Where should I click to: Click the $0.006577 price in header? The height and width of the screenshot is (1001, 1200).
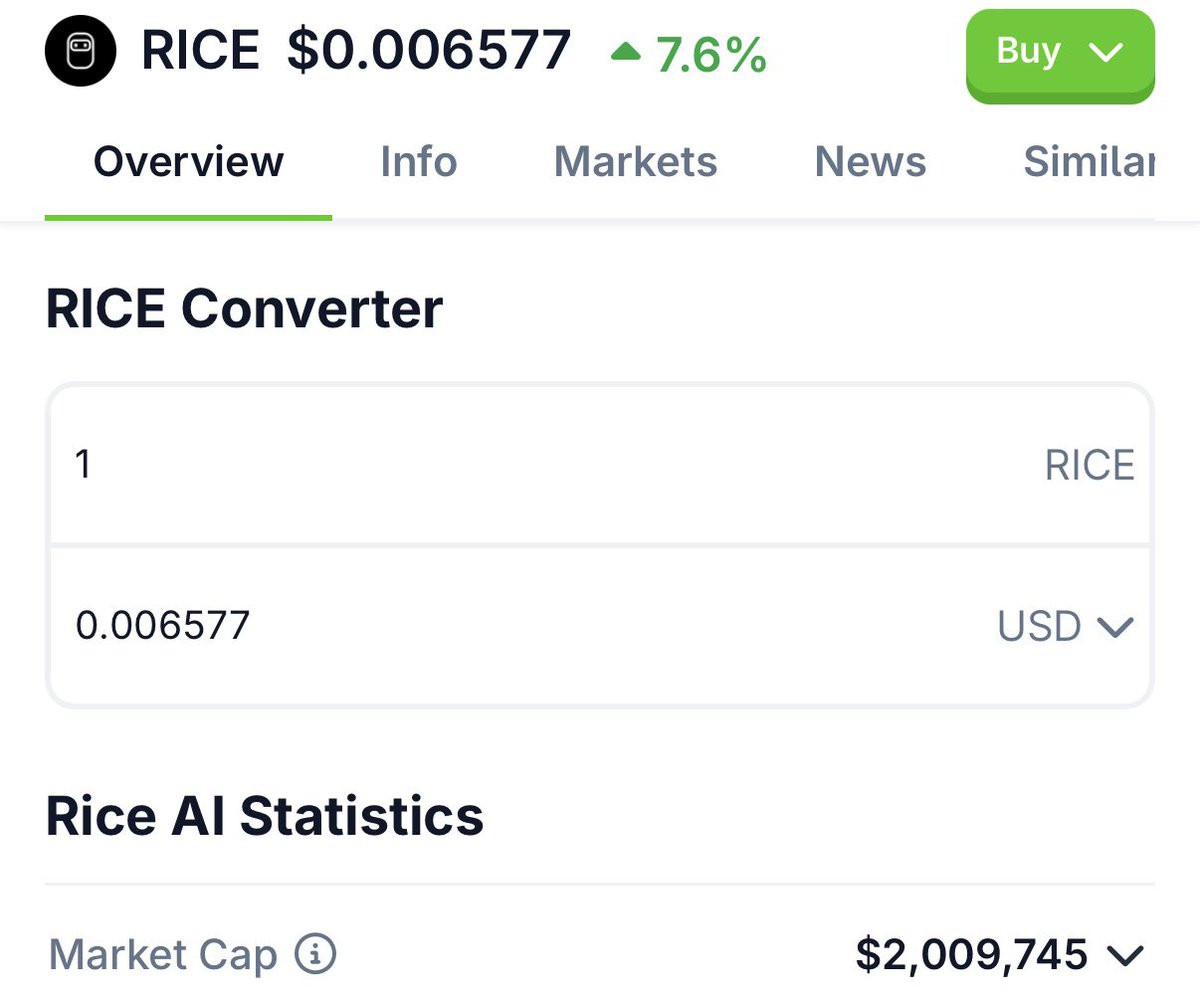pyautogui.click(x=429, y=50)
